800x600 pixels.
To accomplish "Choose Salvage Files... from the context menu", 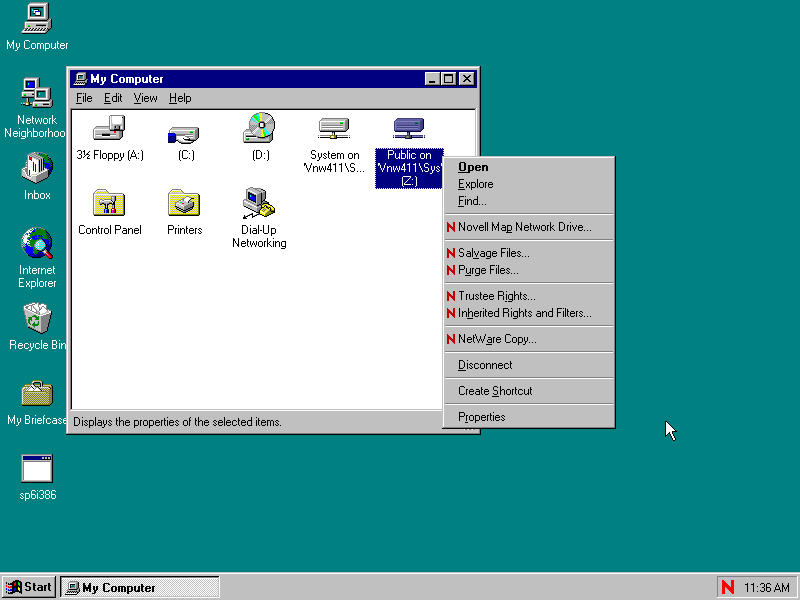I will (x=529, y=253).
